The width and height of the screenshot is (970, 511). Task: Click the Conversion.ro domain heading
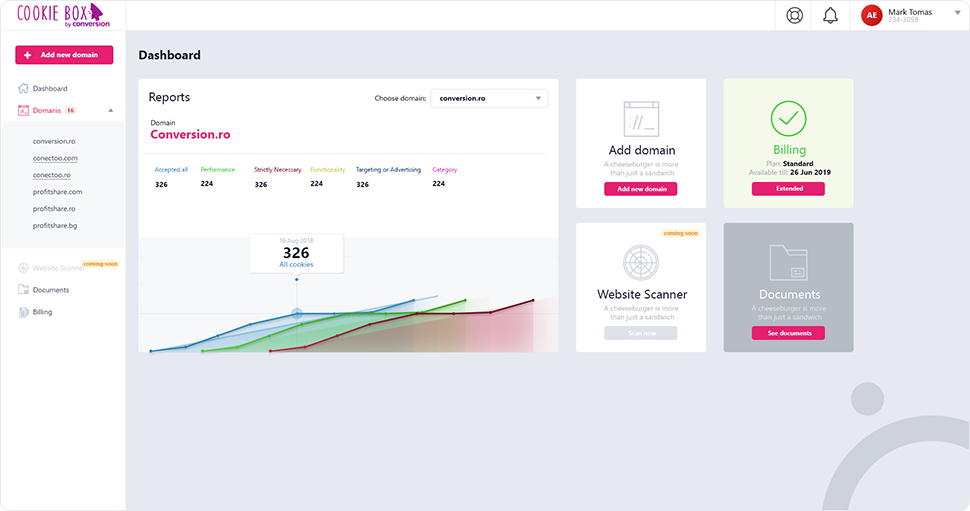point(191,134)
